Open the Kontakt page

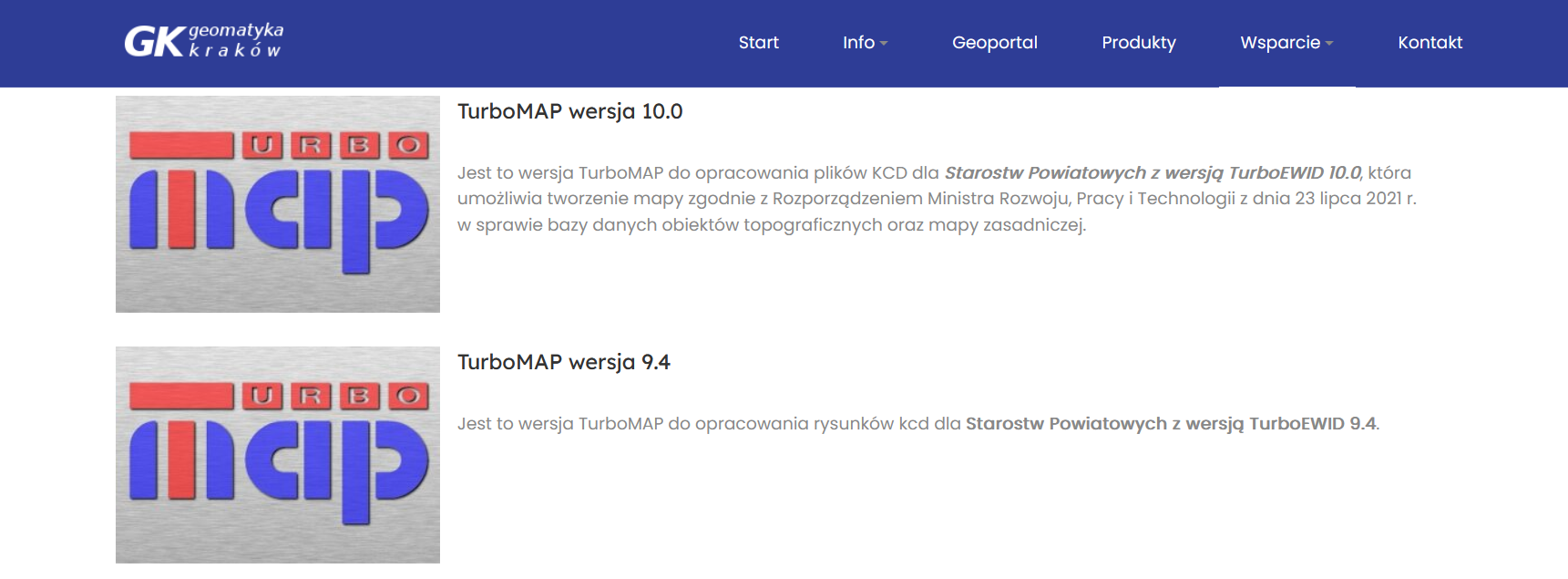pos(1430,43)
